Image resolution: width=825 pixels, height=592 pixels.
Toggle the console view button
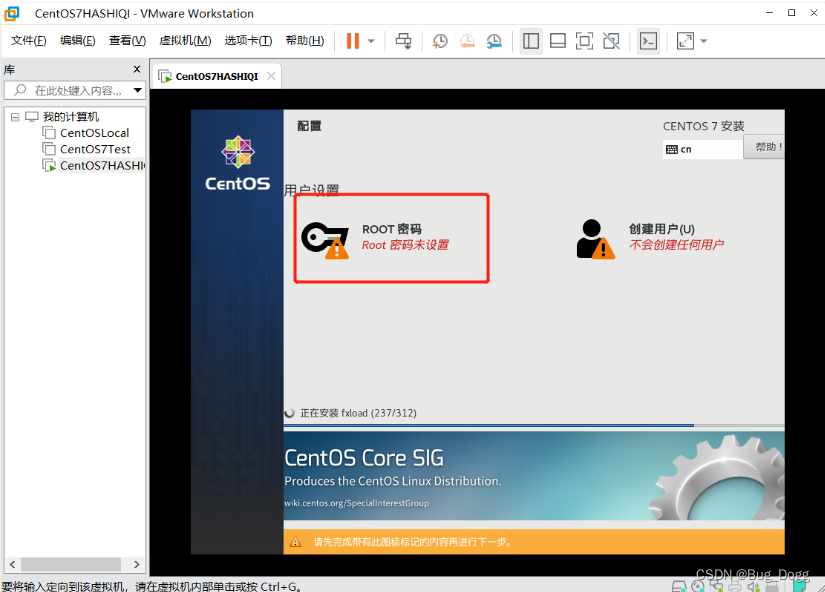coord(648,41)
